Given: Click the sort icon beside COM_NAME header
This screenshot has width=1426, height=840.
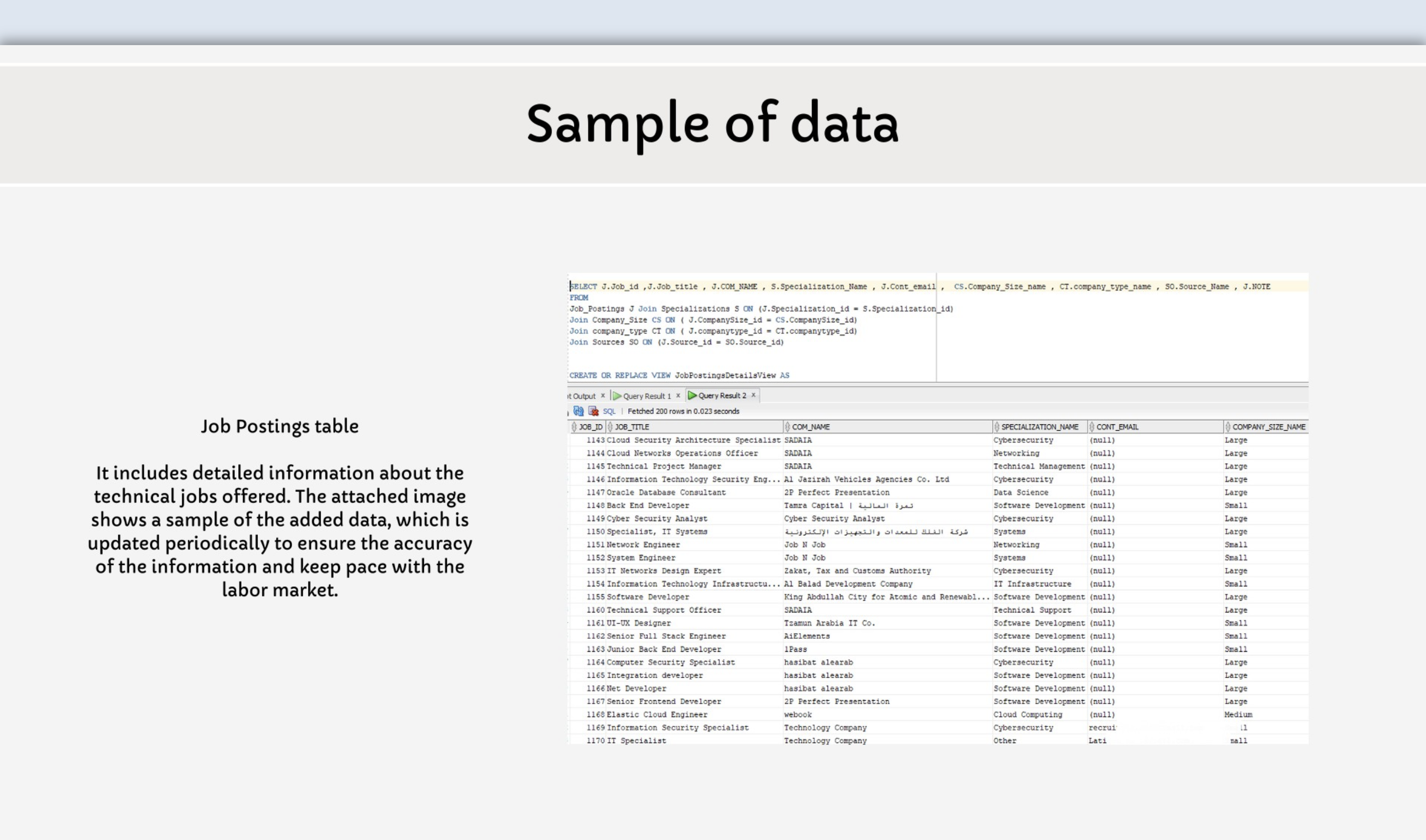Looking at the screenshot, I should (787, 427).
